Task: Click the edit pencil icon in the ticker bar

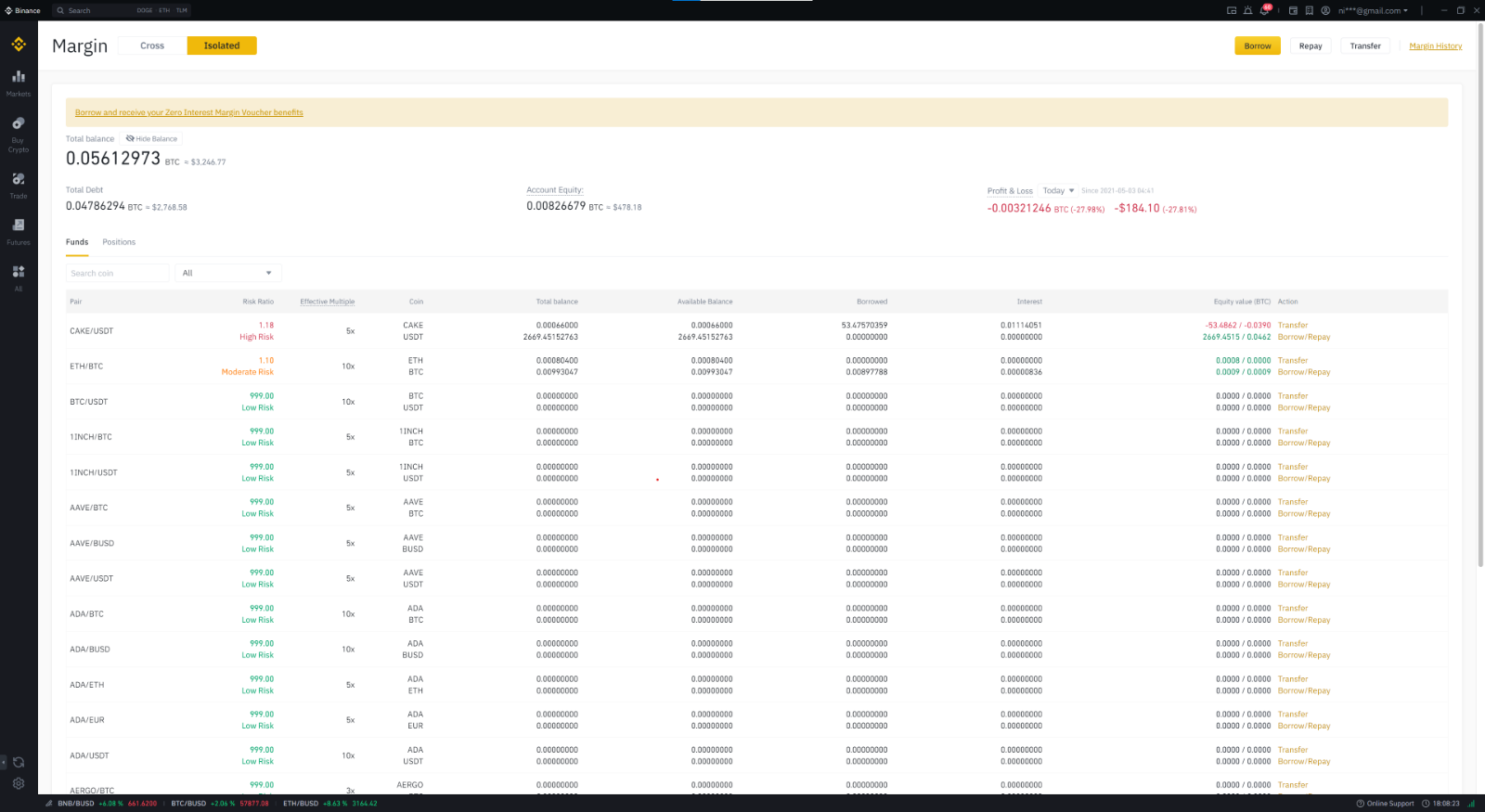Action: click(x=48, y=804)
